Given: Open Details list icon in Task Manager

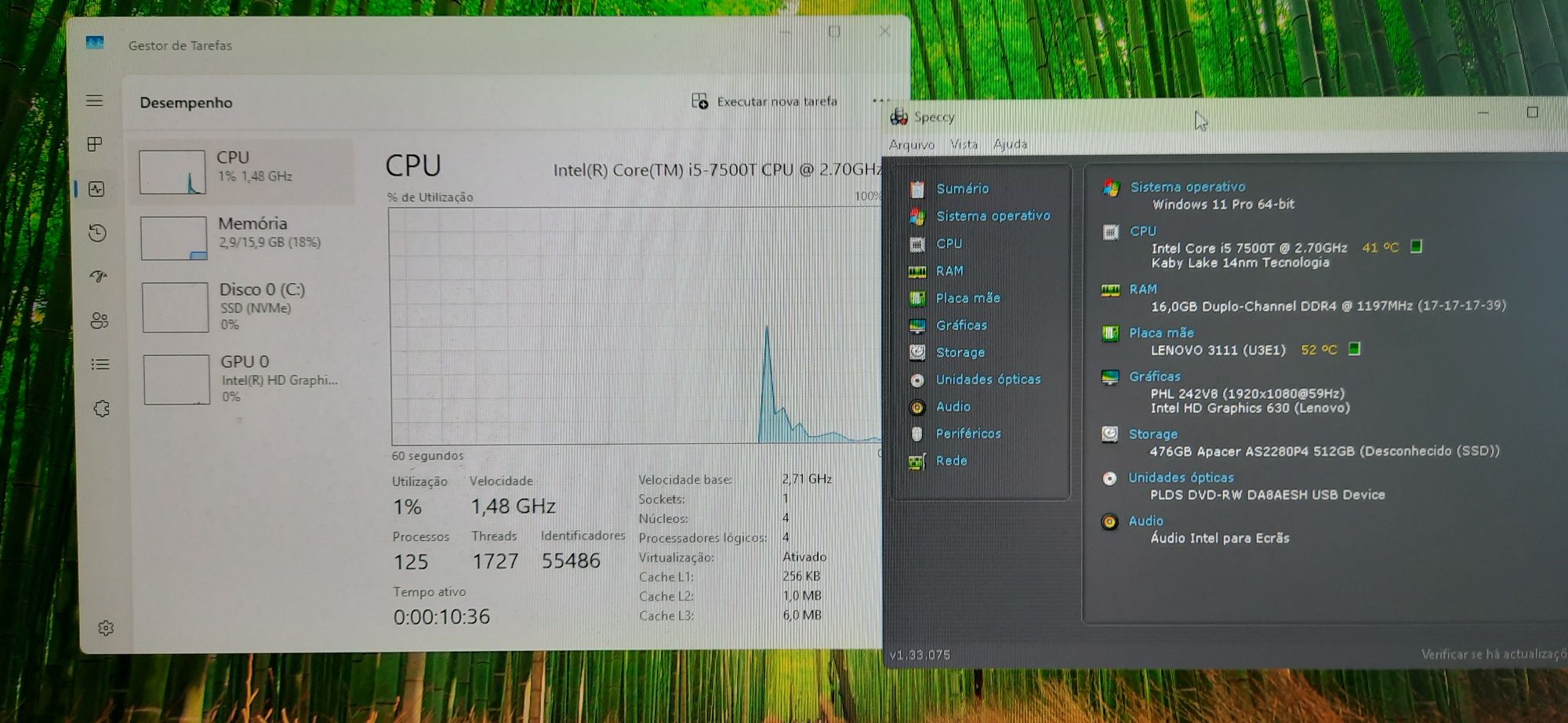Looking at the screenshot, I should (x=100, y=365).
